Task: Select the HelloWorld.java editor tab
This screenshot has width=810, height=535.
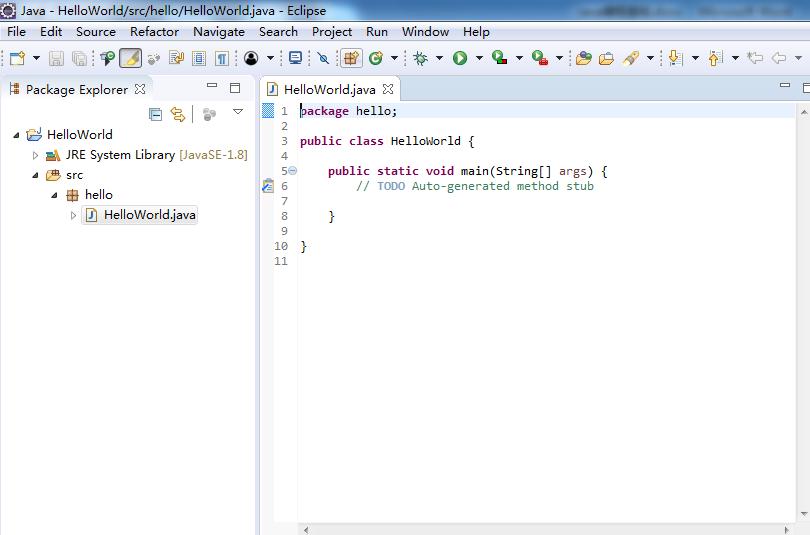Action: pyautogui.click(x=330, y=89)
